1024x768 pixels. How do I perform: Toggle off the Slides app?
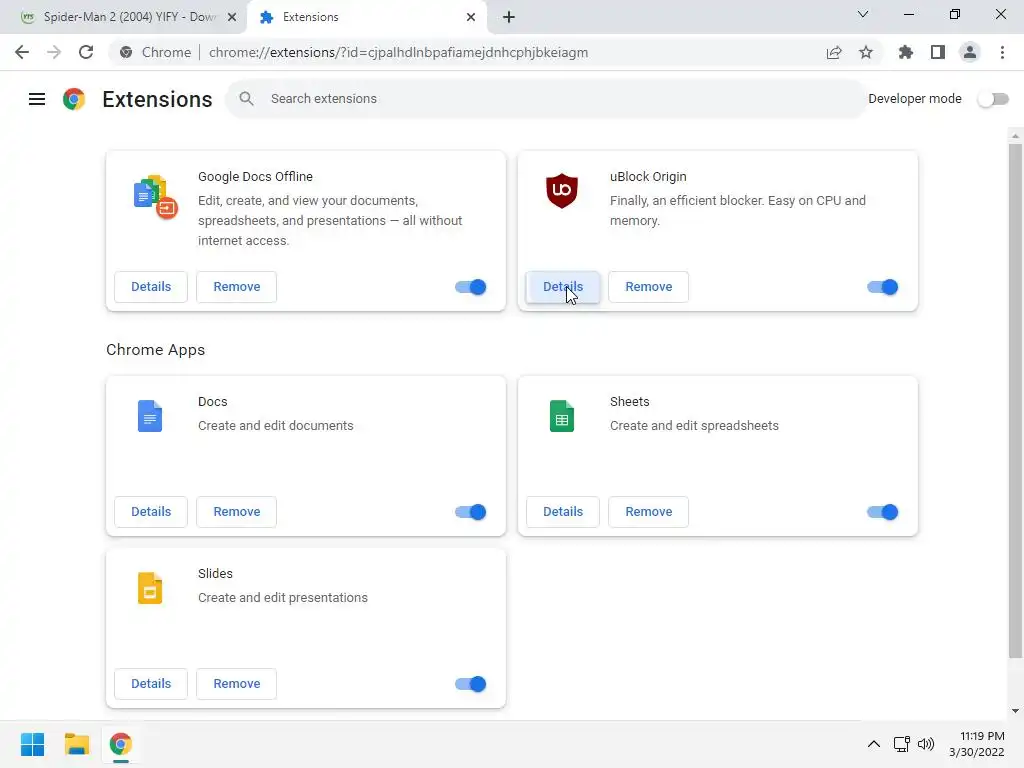click(470, 684)
